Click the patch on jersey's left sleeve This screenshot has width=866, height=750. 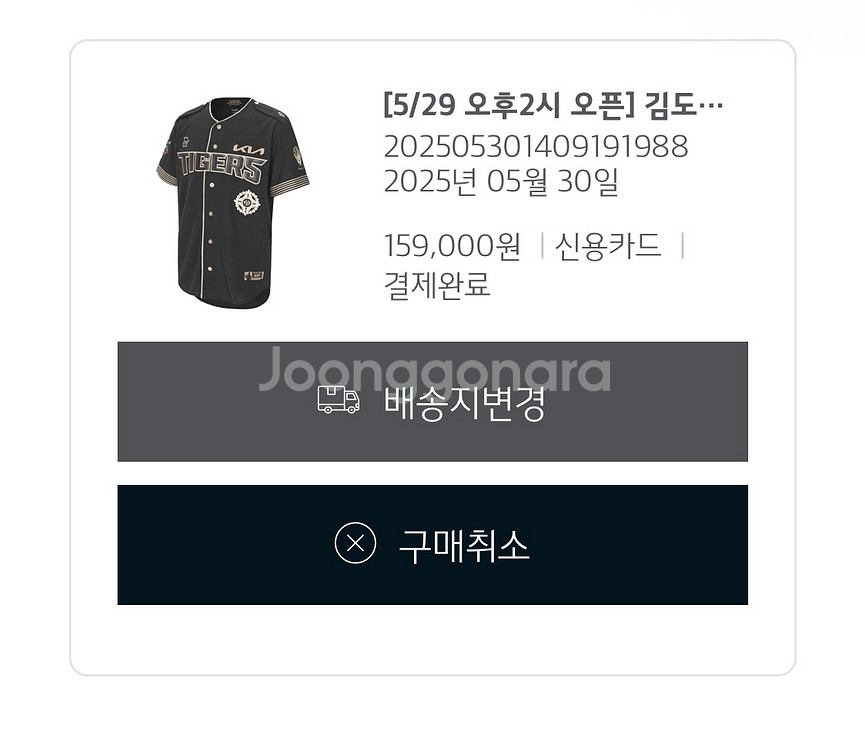click(166, 151)
